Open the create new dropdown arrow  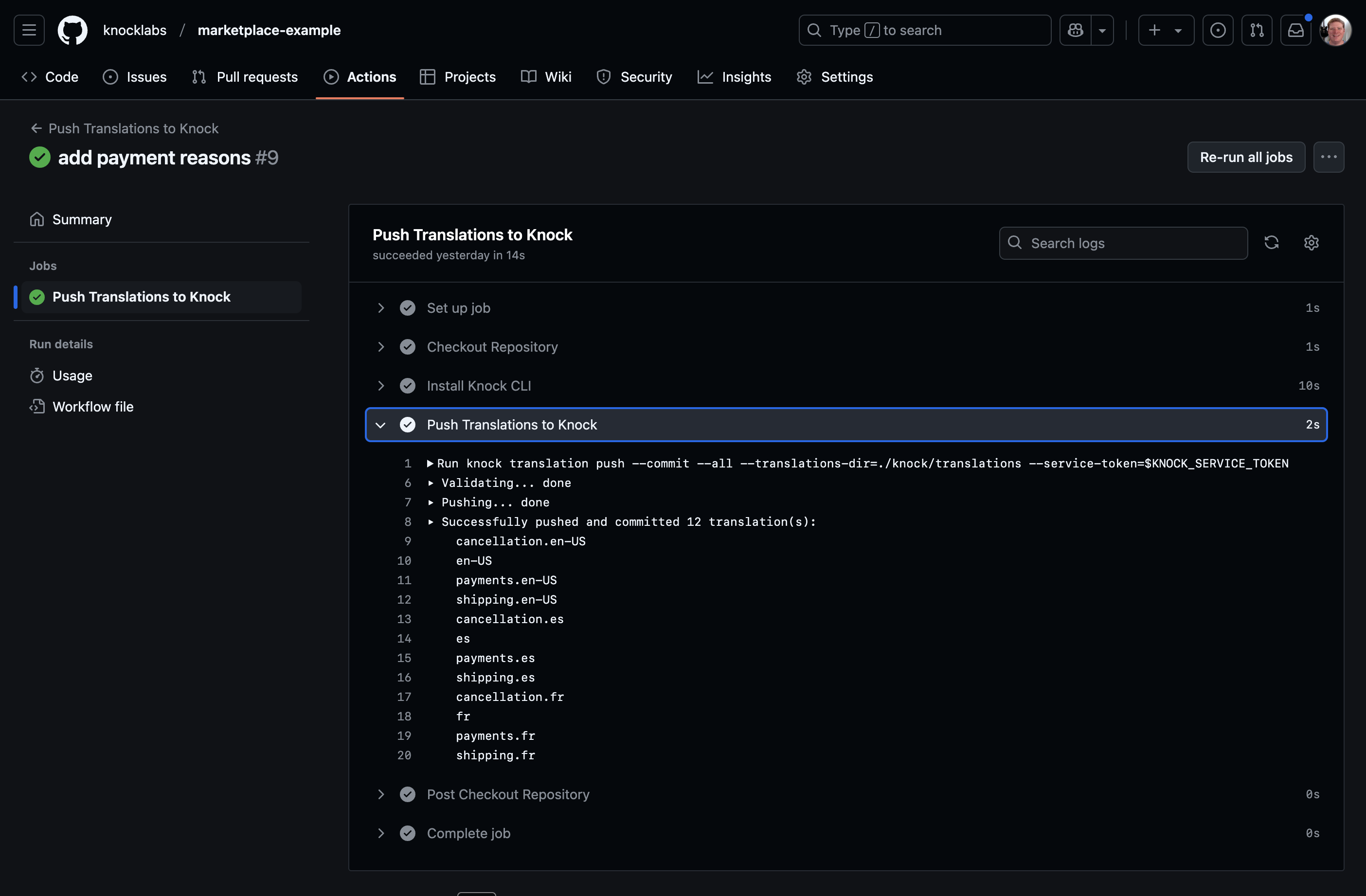click(x=1178, y=30)
